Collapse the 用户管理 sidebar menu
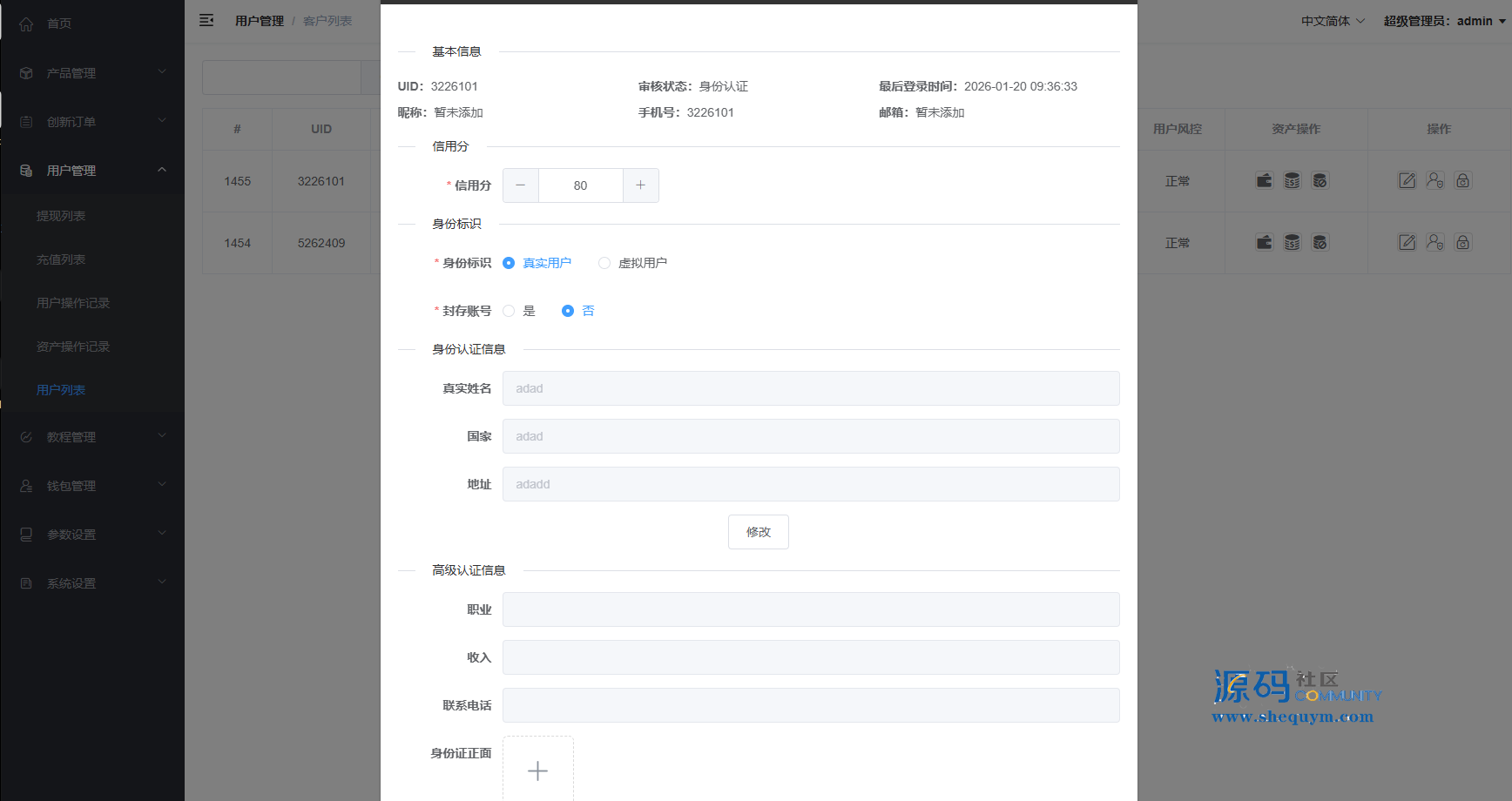 coord(92,171)
